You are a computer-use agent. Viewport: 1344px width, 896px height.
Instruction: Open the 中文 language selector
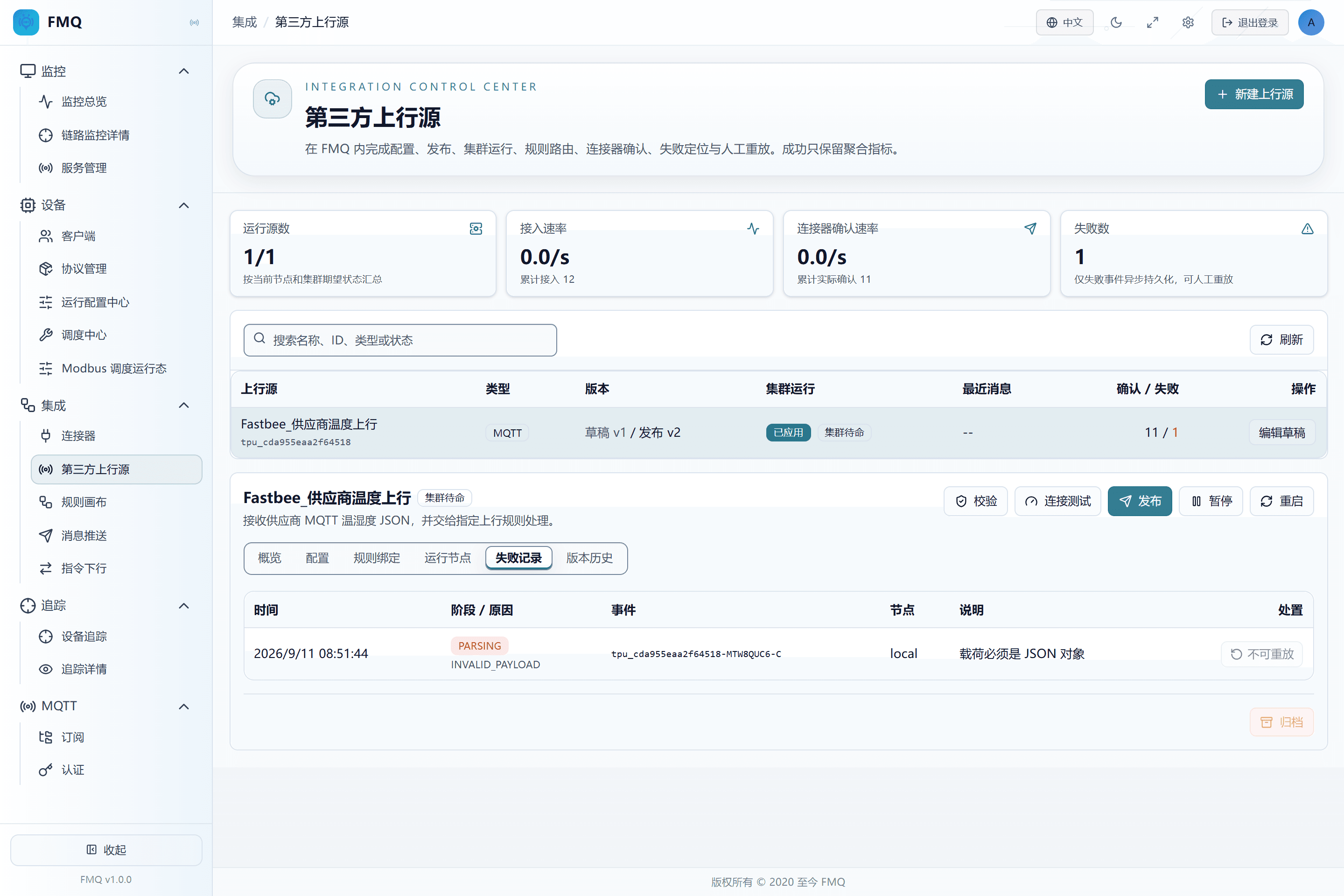click(1064, 22)
